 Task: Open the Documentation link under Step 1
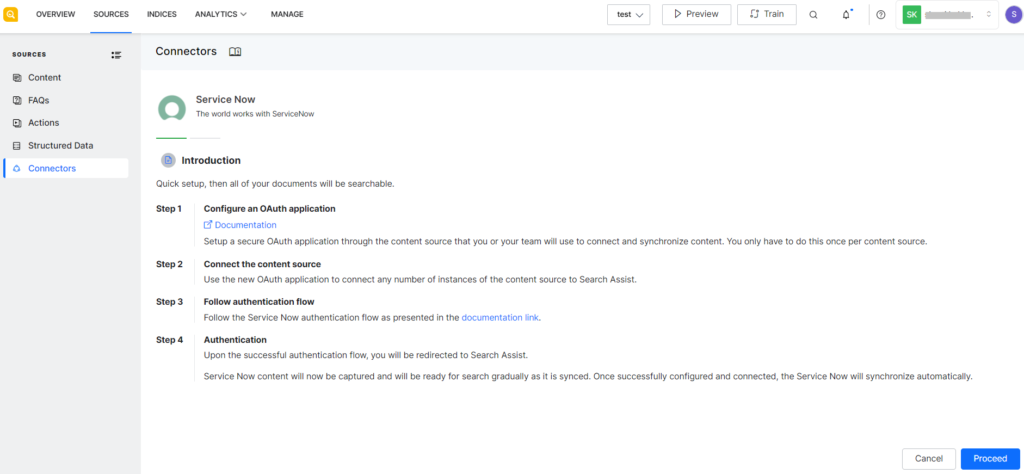pos(246,225)
